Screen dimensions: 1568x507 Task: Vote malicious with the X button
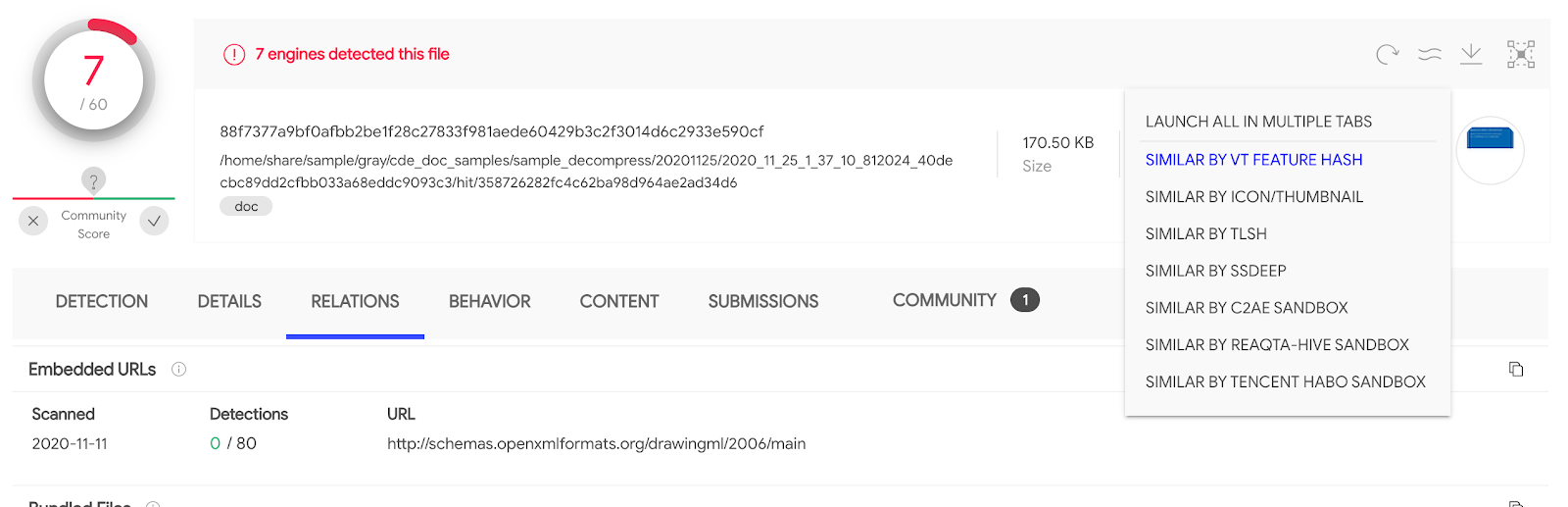[33, 221]
